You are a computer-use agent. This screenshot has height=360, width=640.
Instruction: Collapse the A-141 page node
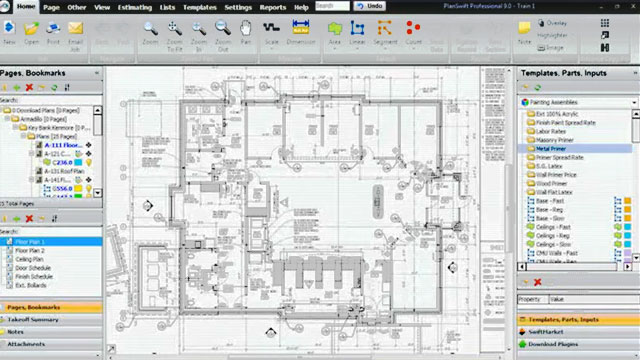[x=31, y=180]
